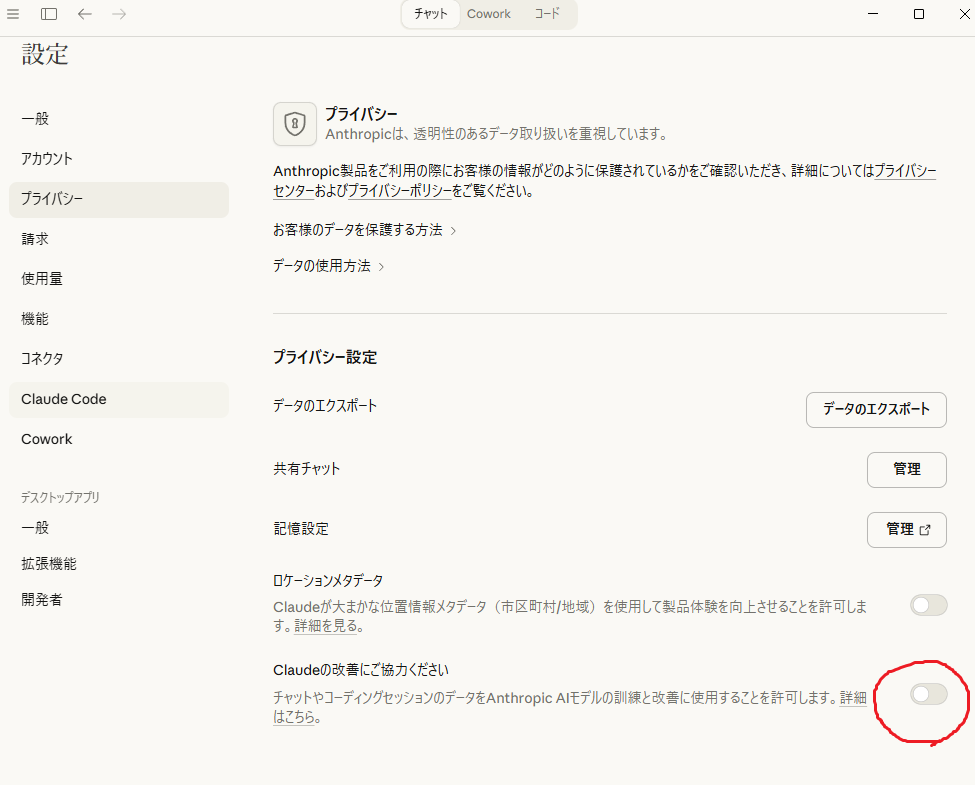This screenshot has width=975, height=785.
Task: Click 管理 button for 共有チャット
Action: point(906,469)
